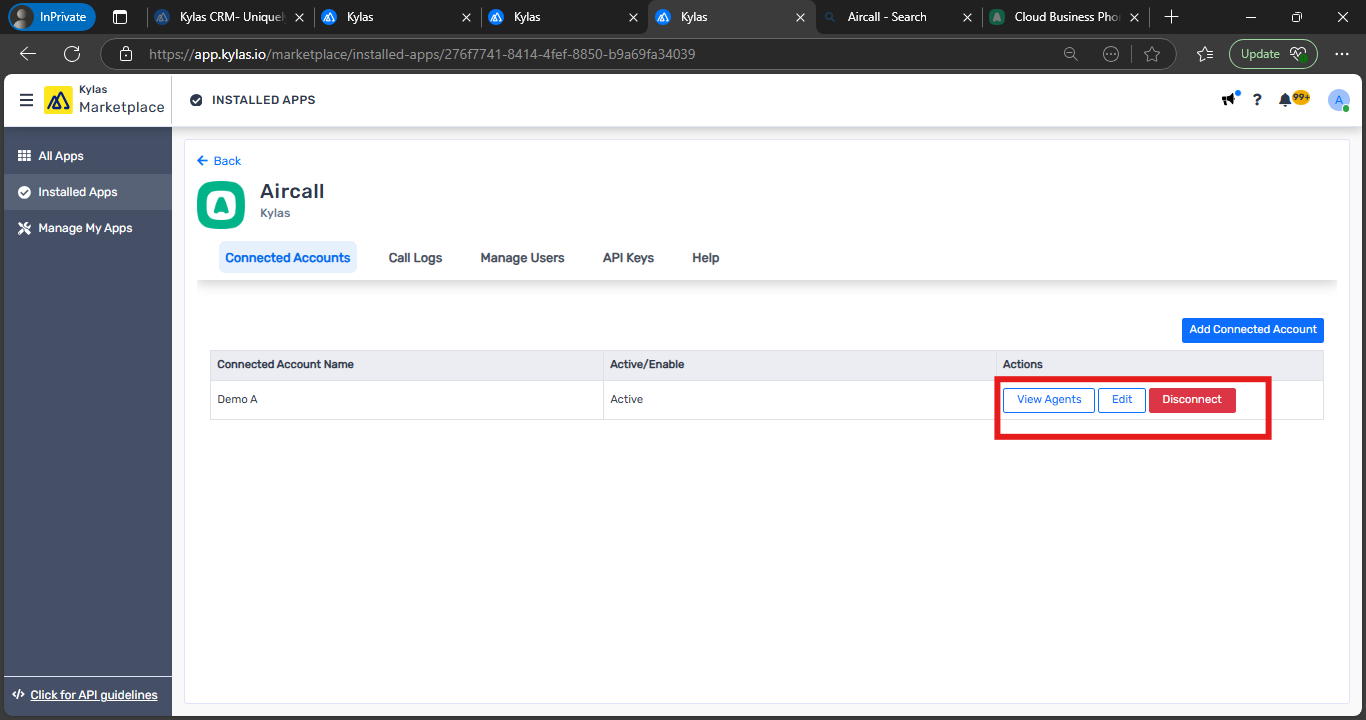Viewport: 1366px width, 720px height.
Task: Open Manage My Apps in sidebar
Action: point(88,228)
